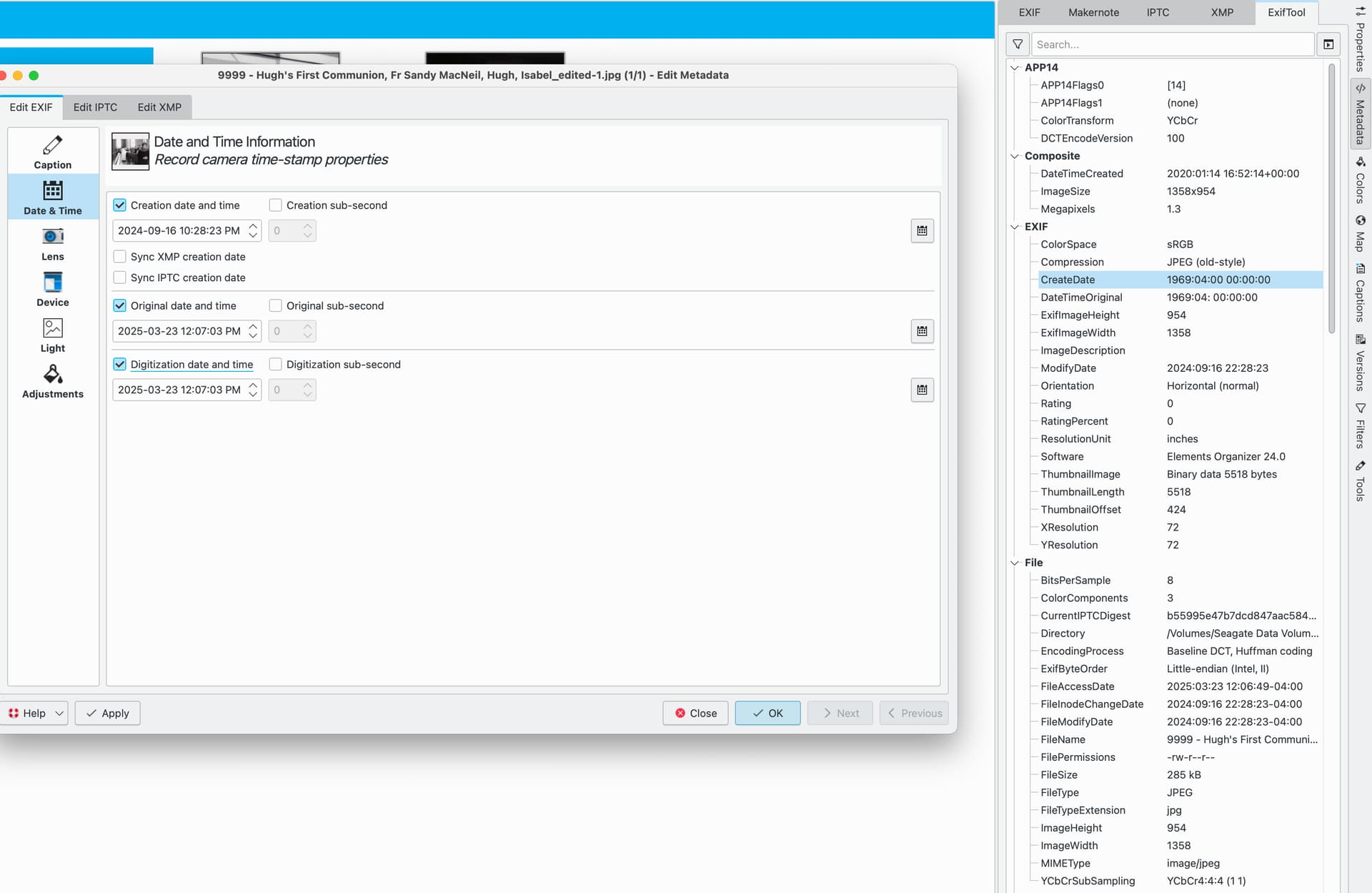Screen dimensions: 1372x893
Task: Open the Colors sidebar tab
Action: [x=1360, y=179]
